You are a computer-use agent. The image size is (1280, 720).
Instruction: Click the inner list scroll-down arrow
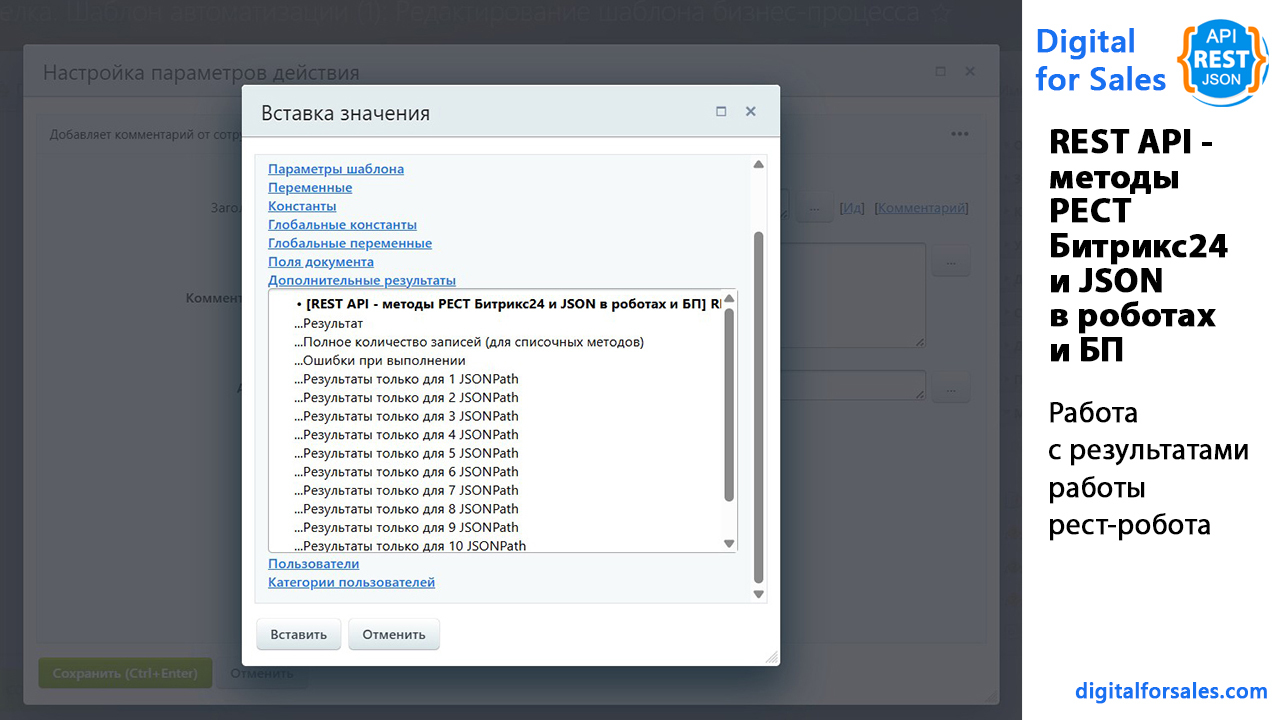(729, 543)
